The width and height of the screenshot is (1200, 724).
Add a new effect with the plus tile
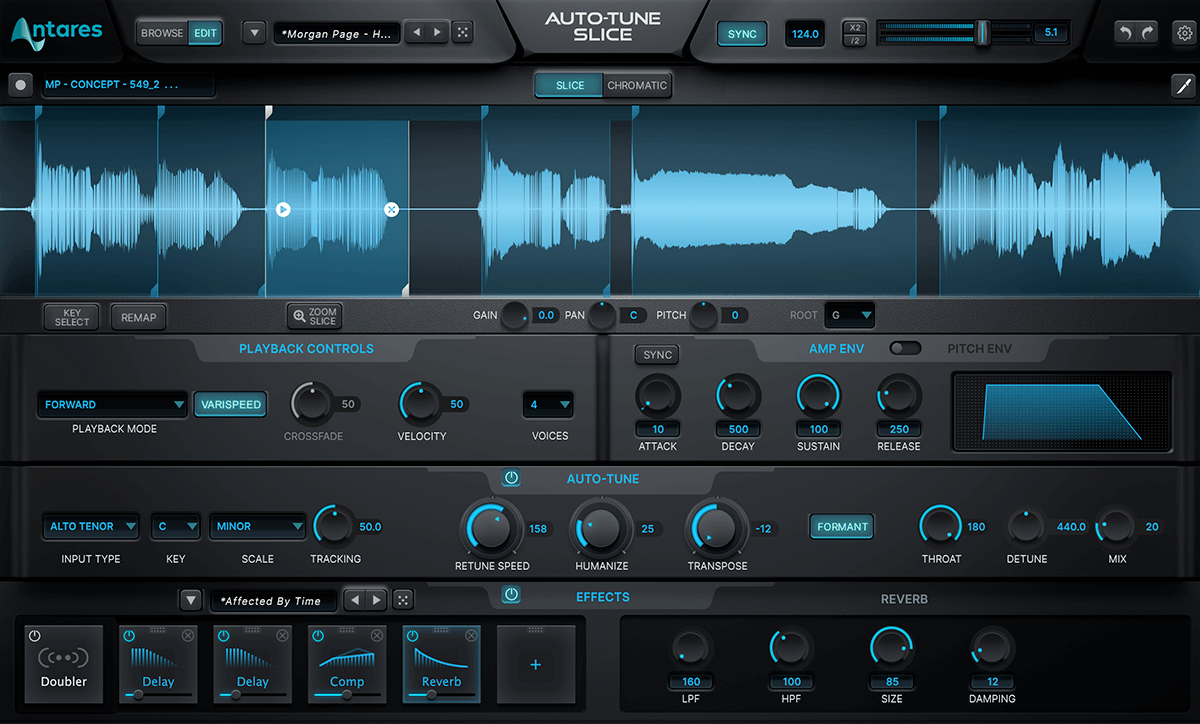536,663
